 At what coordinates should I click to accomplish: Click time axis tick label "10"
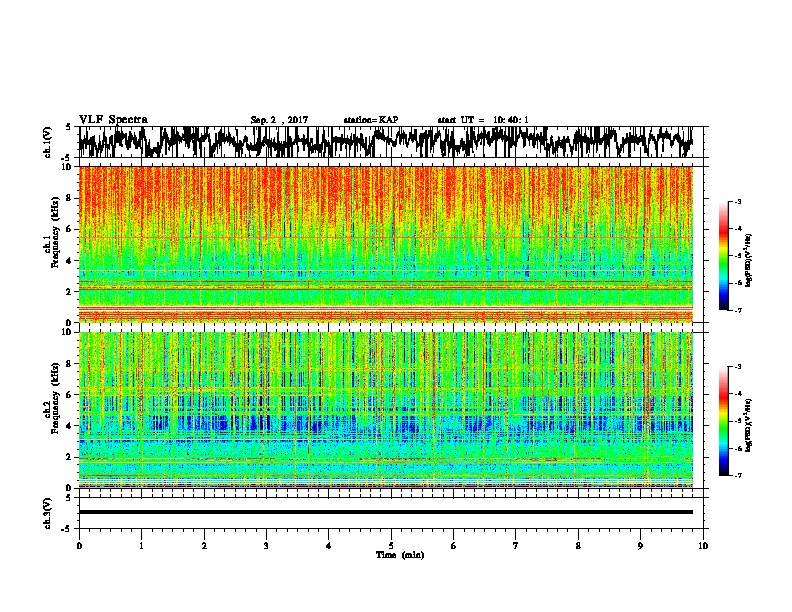[703, 546]
